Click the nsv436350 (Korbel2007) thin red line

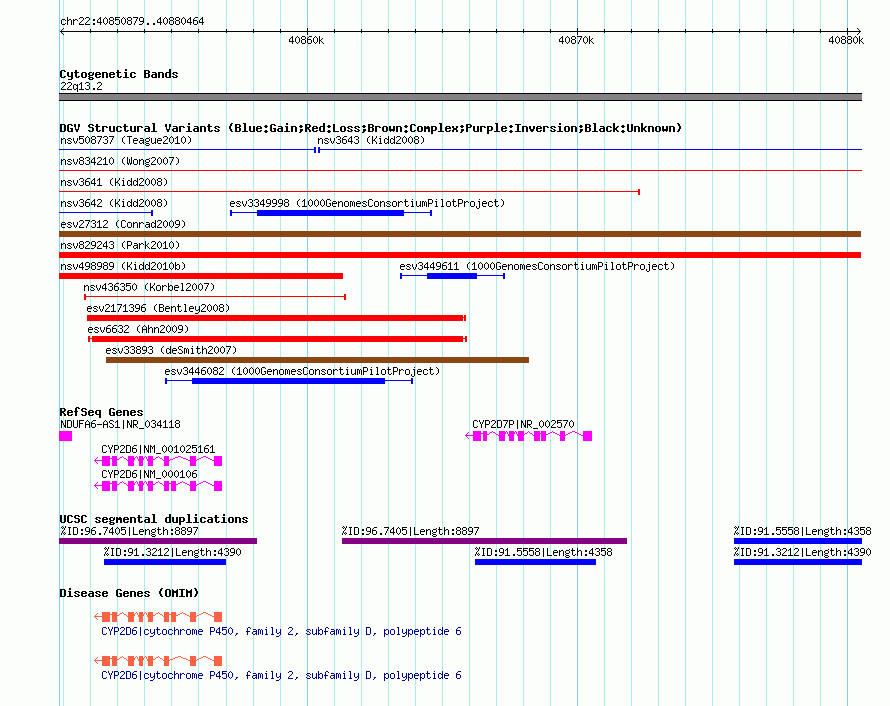[215, 297]
